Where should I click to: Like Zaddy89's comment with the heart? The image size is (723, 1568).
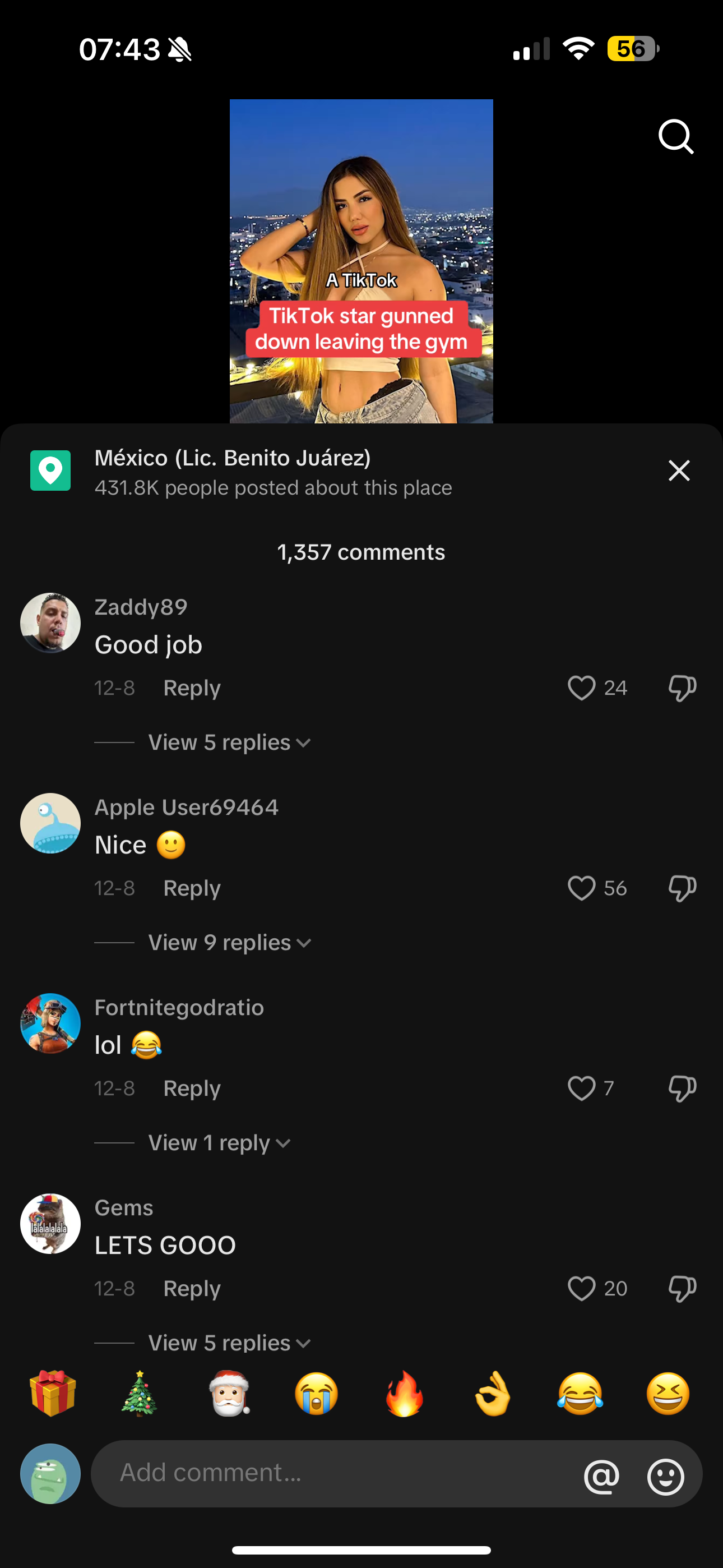pyautogui.click(x=581, y=689)
